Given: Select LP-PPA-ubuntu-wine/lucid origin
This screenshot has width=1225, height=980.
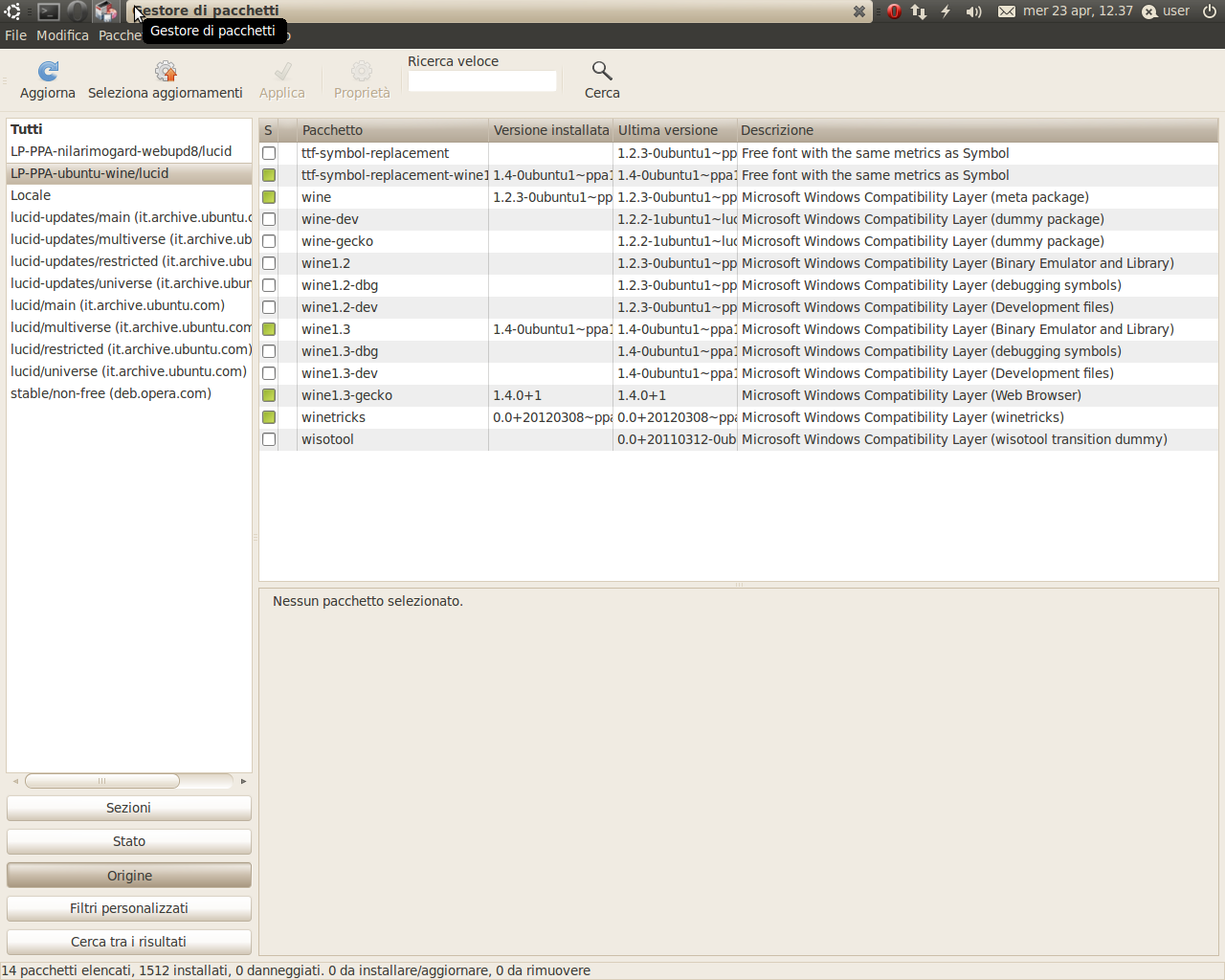Looking at the screenshot, I should point(129,173).
